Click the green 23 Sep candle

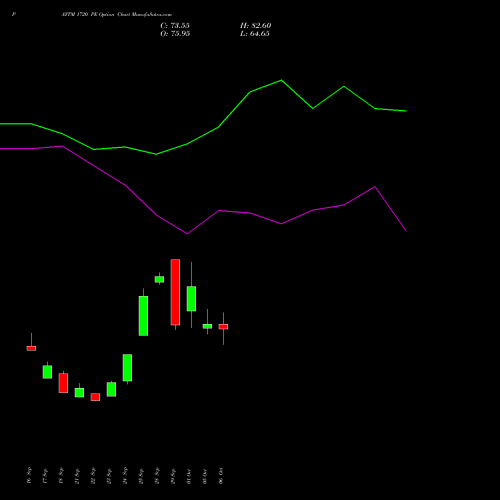(111, 389)
